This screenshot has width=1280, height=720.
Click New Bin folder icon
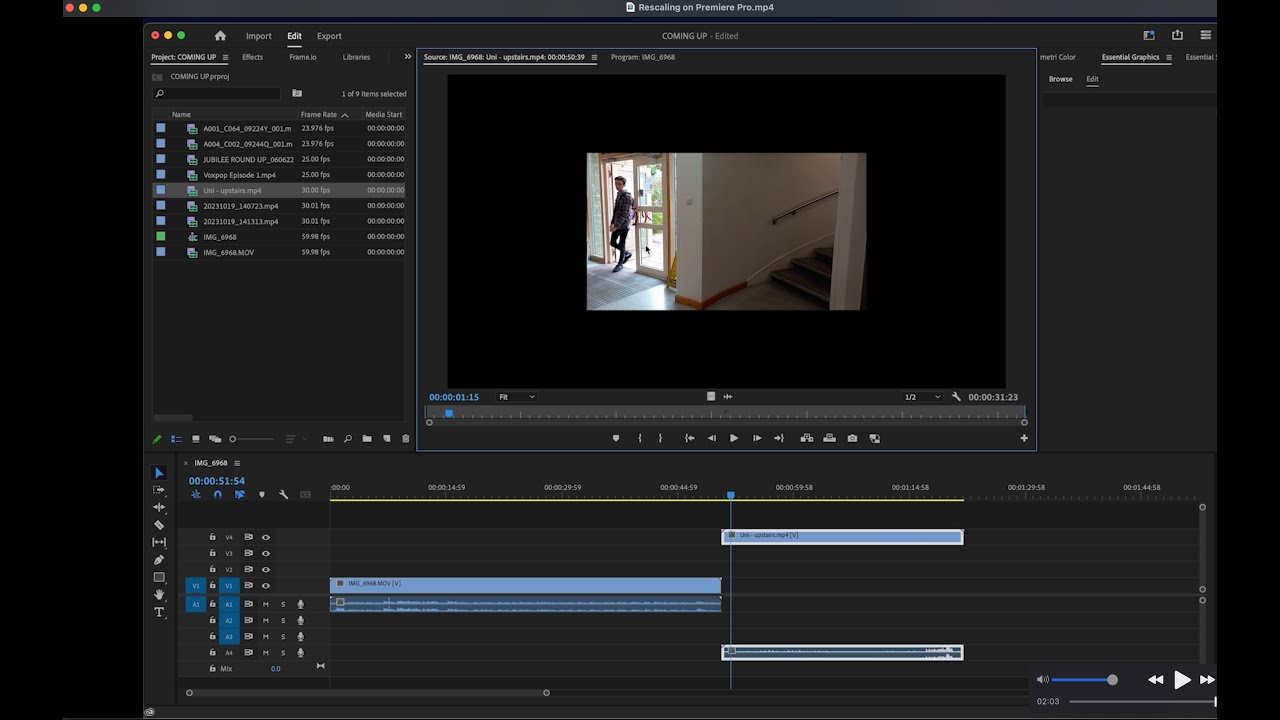[x=367, y=439]
